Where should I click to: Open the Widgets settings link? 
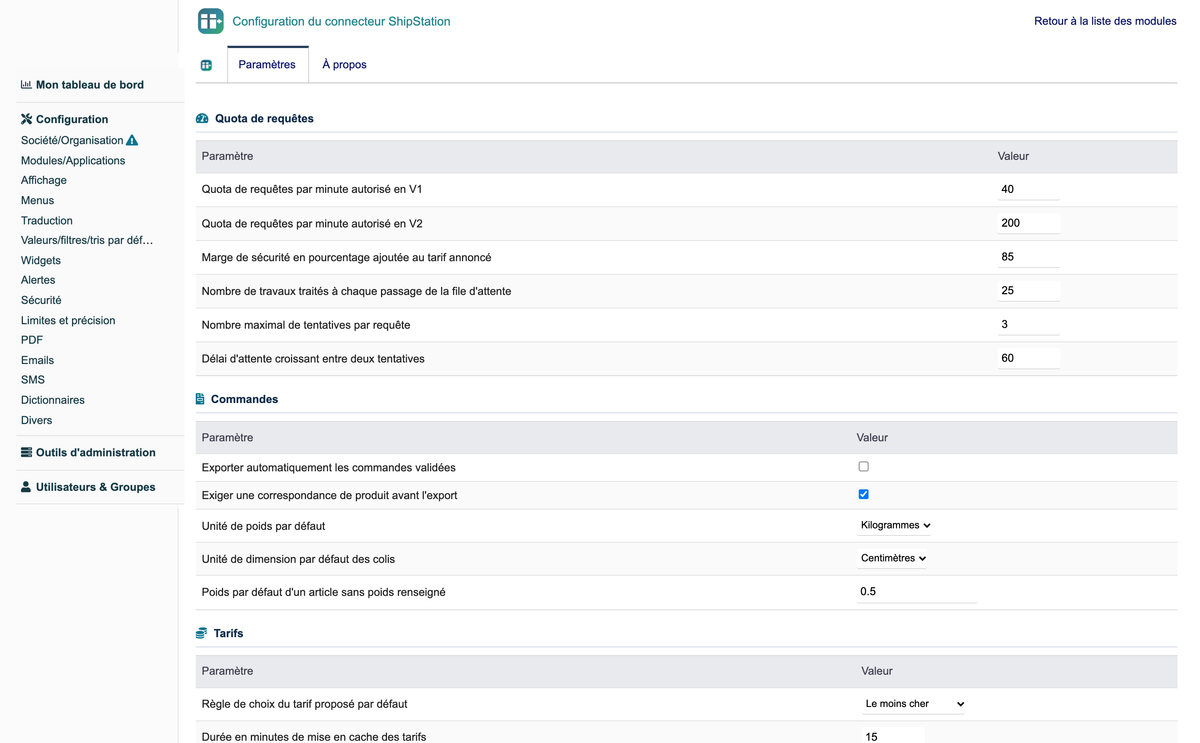click(41, 260)
